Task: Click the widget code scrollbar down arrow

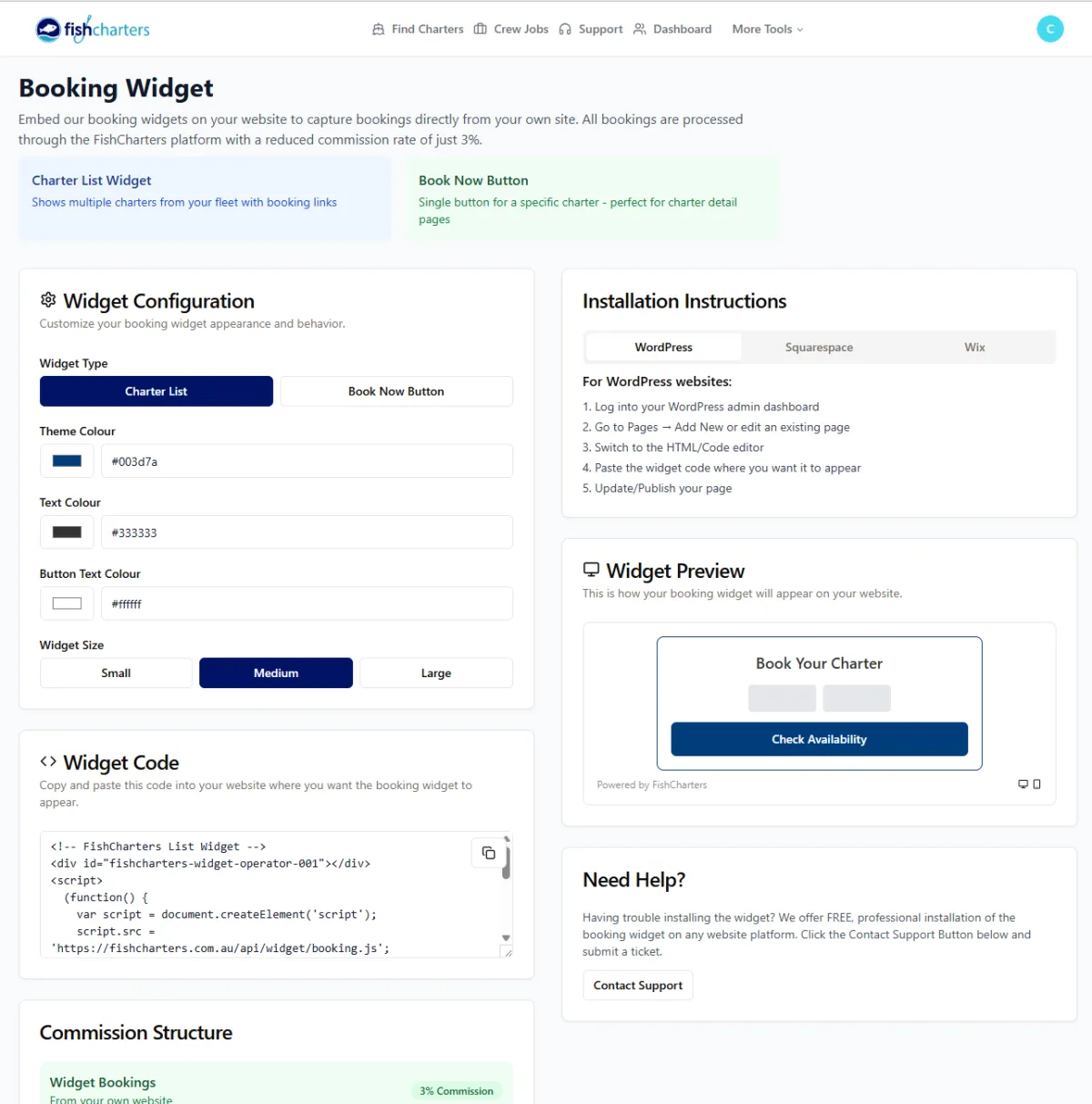Action: pyautogui.click(x=506, y=937)
